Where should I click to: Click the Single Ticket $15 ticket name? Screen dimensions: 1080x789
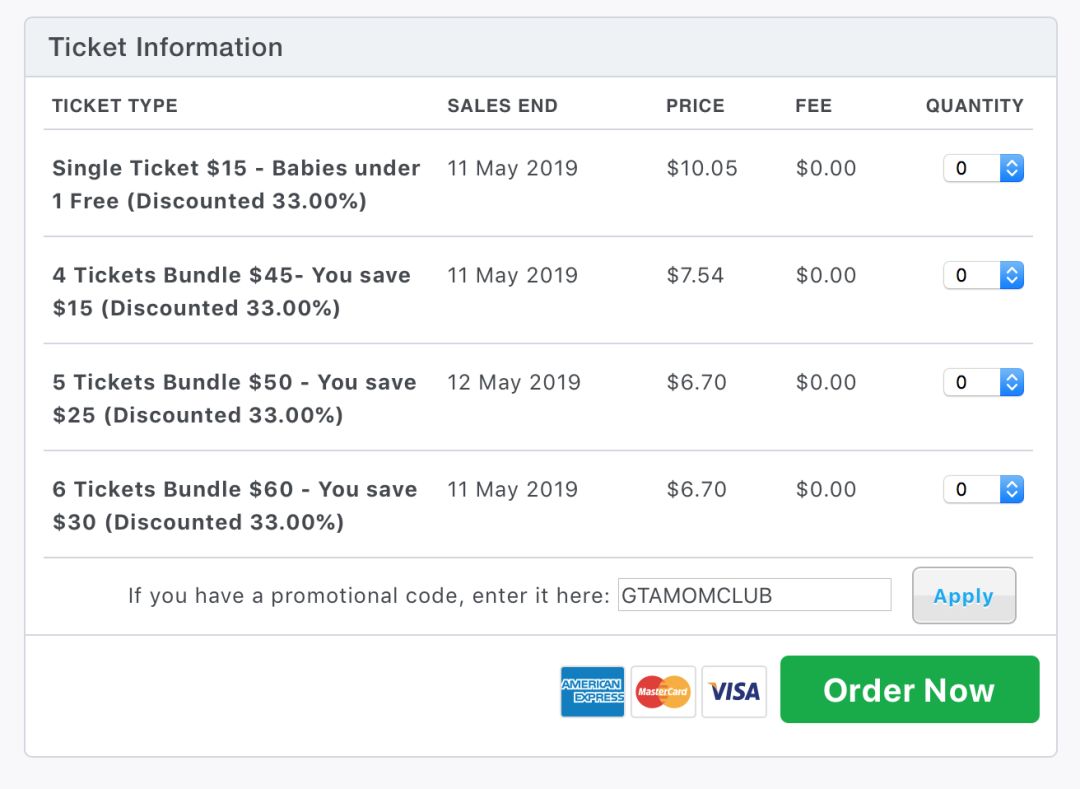(x=236, y=185)
